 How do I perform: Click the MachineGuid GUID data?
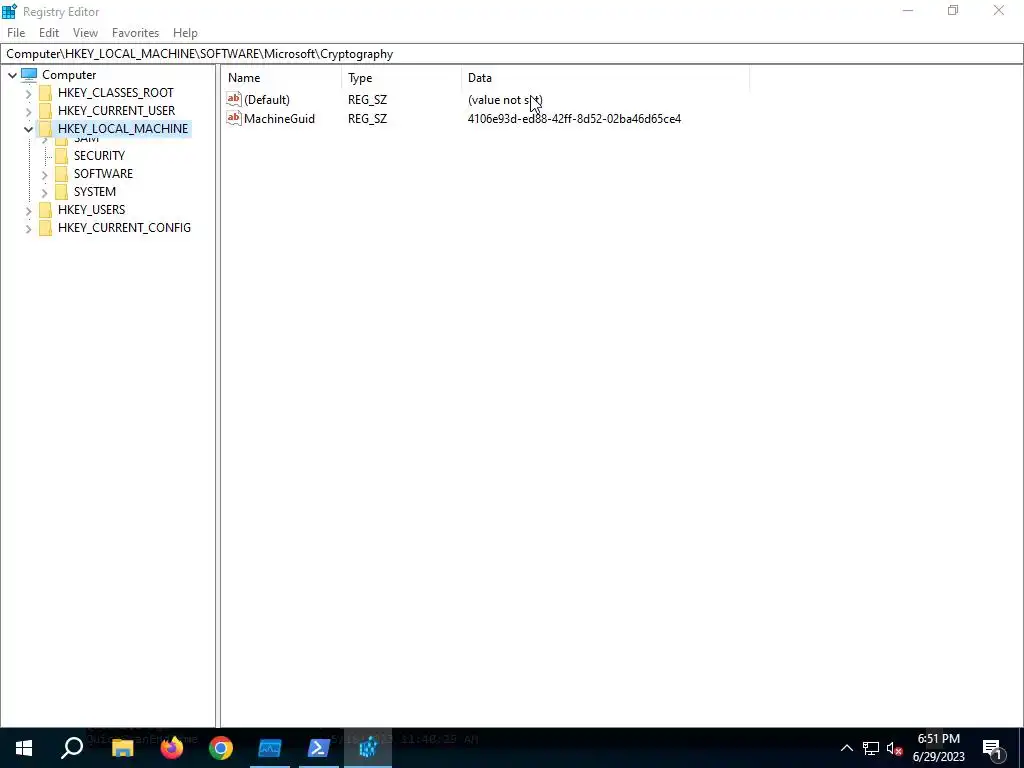pos(574,119)
